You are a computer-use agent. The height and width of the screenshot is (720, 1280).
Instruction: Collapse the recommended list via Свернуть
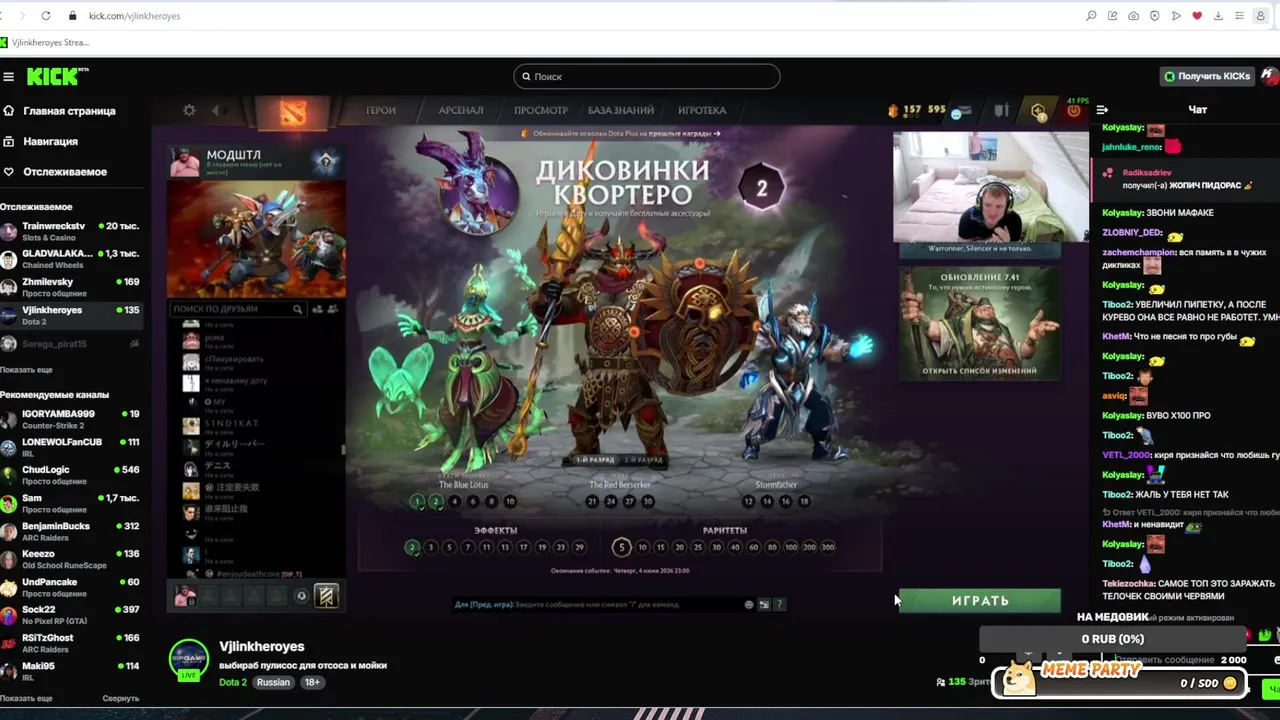click(x=120, y=698)
